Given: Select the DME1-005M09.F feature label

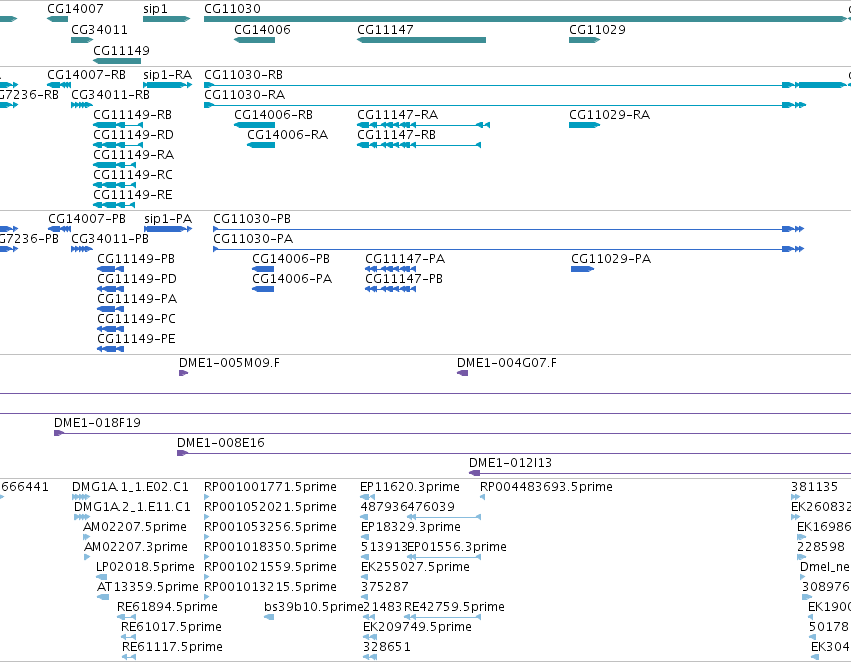Looking at the screenshot, I should (230, 362).
